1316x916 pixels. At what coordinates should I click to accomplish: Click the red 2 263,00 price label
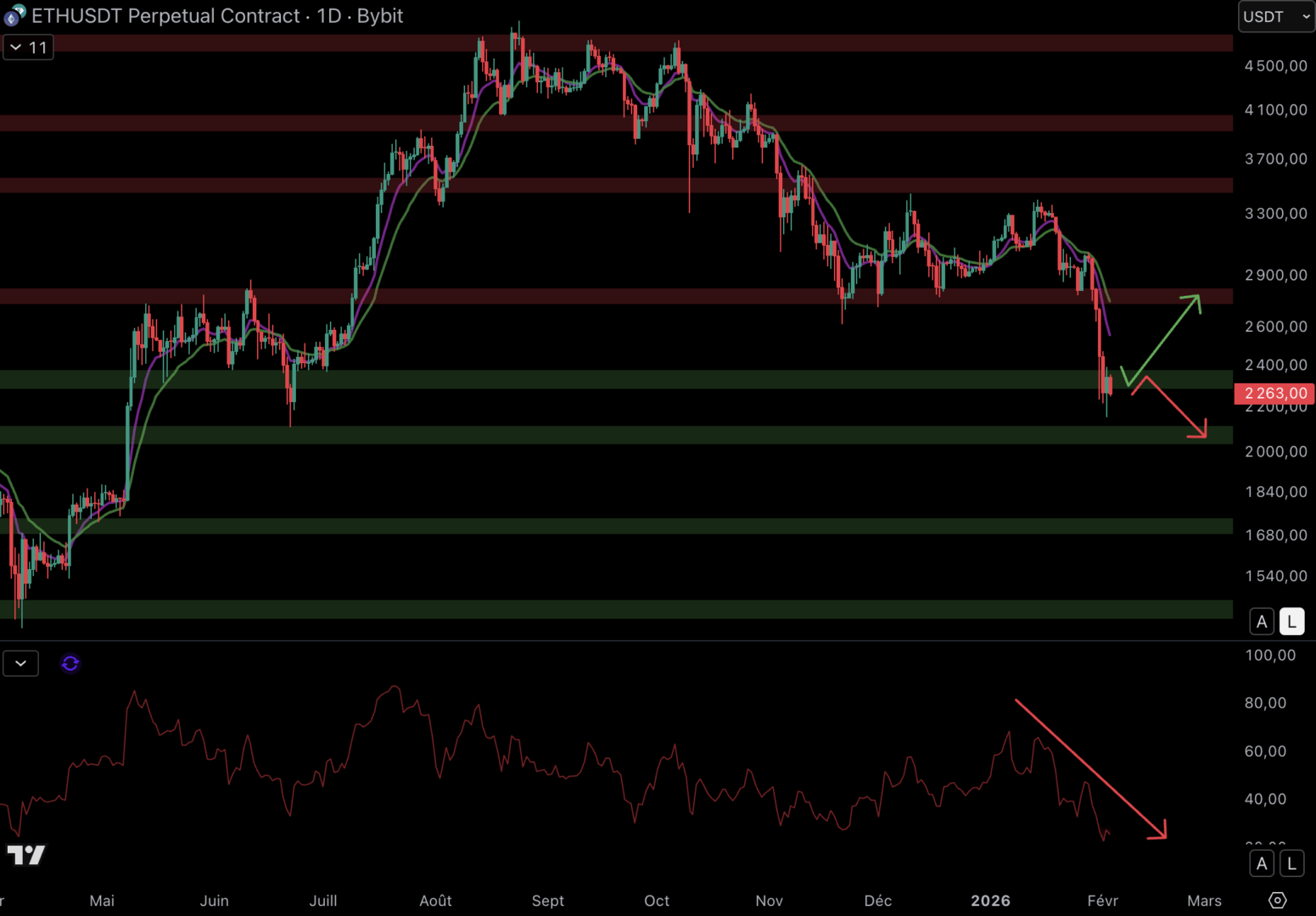tap(1274, 394)
